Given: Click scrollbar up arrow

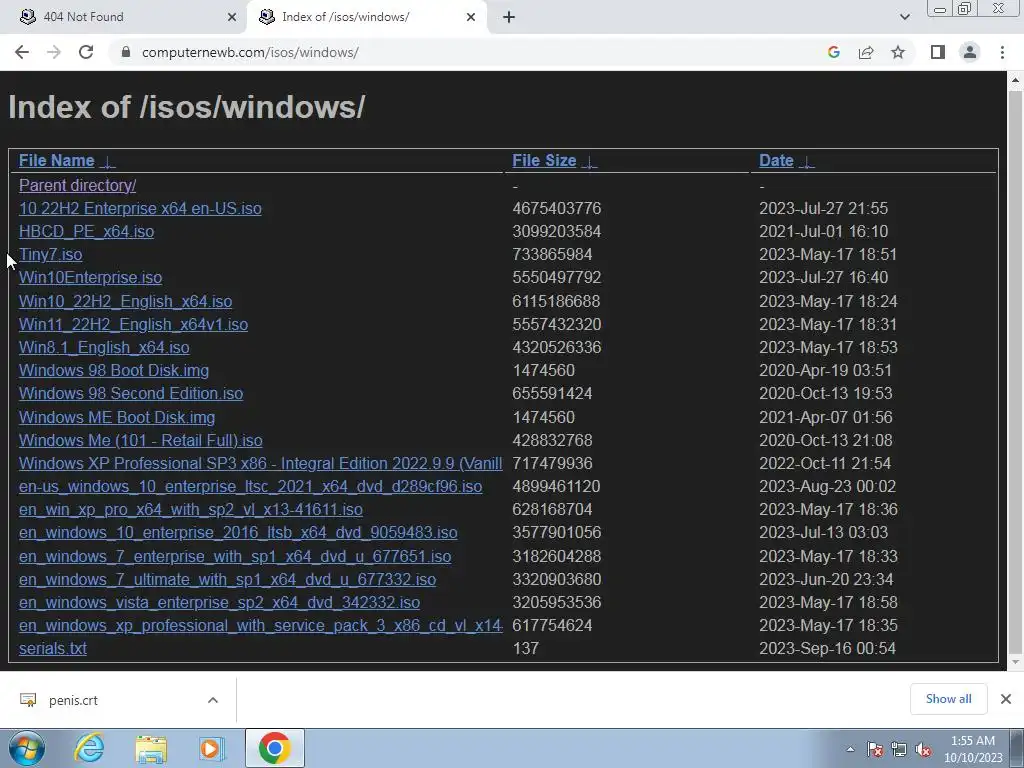Looking at the screenshot, I should [x=1015, y=81].
